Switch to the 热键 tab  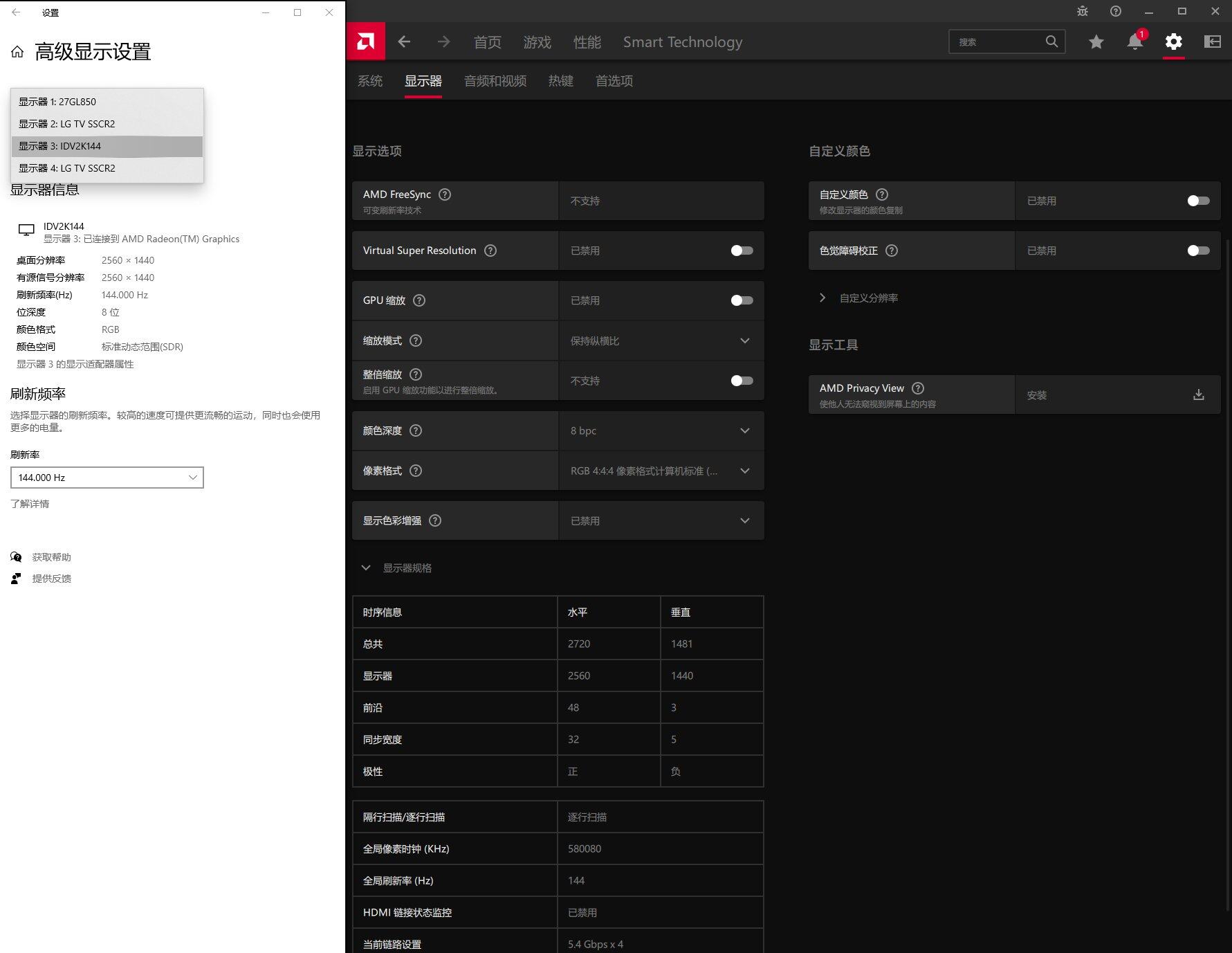tap(561, 81)
